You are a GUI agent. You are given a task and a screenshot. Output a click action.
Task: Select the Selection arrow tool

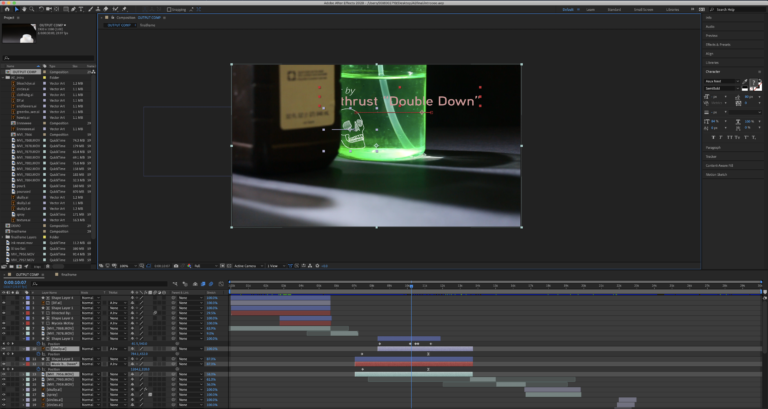tap(16, 9)
